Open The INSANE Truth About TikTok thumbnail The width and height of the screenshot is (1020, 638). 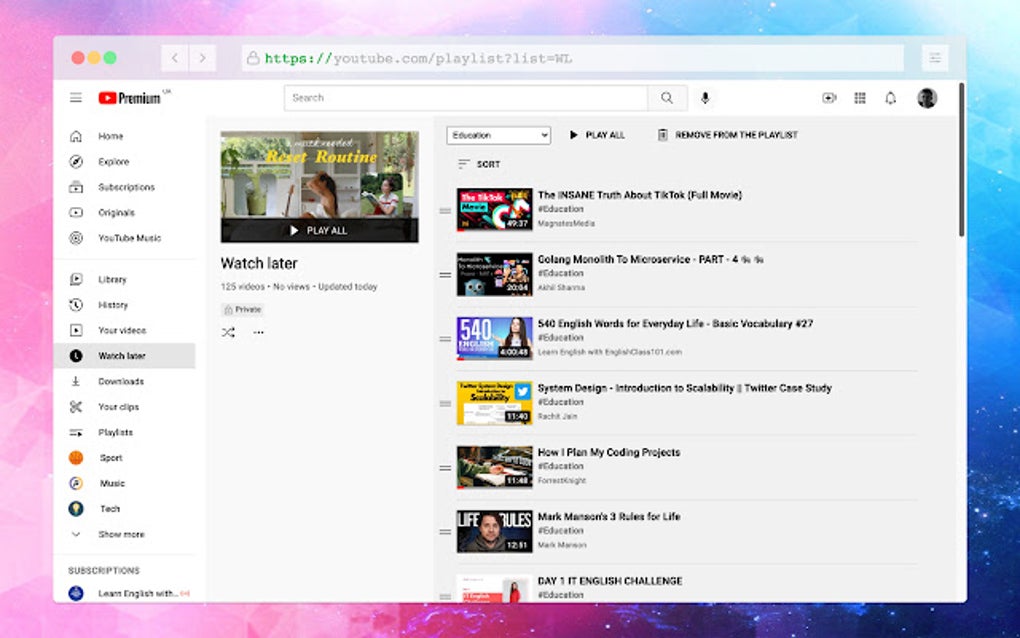point(494,209)
